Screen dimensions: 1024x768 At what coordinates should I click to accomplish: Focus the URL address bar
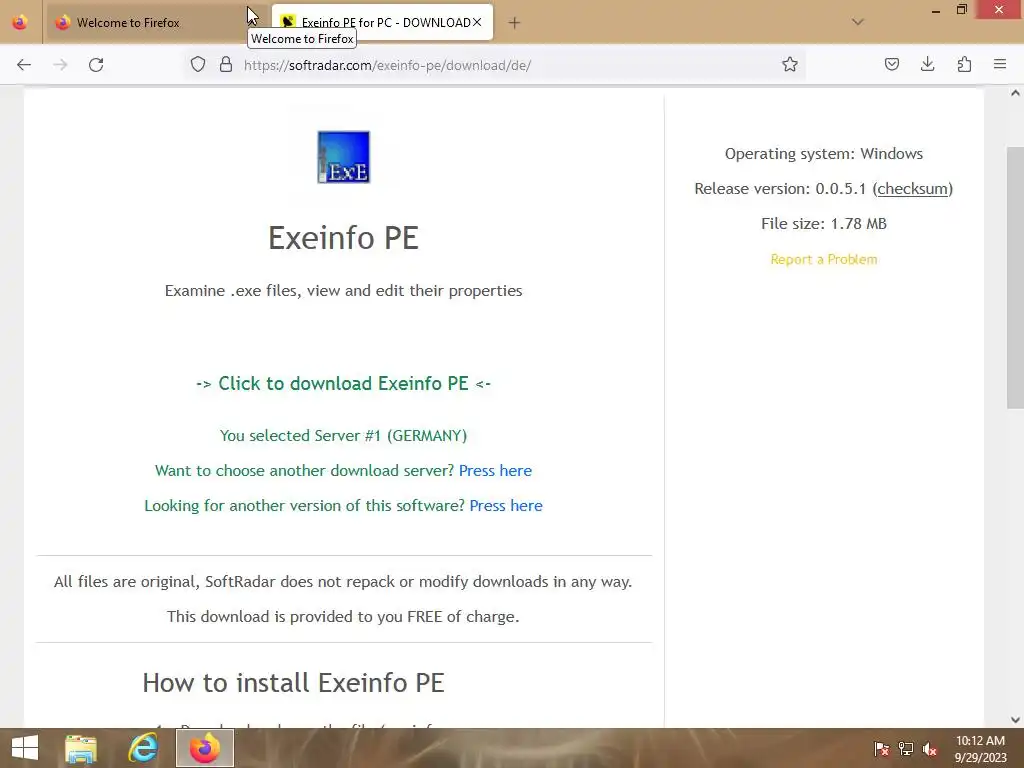pyautogui.click(x=496, y=65)
